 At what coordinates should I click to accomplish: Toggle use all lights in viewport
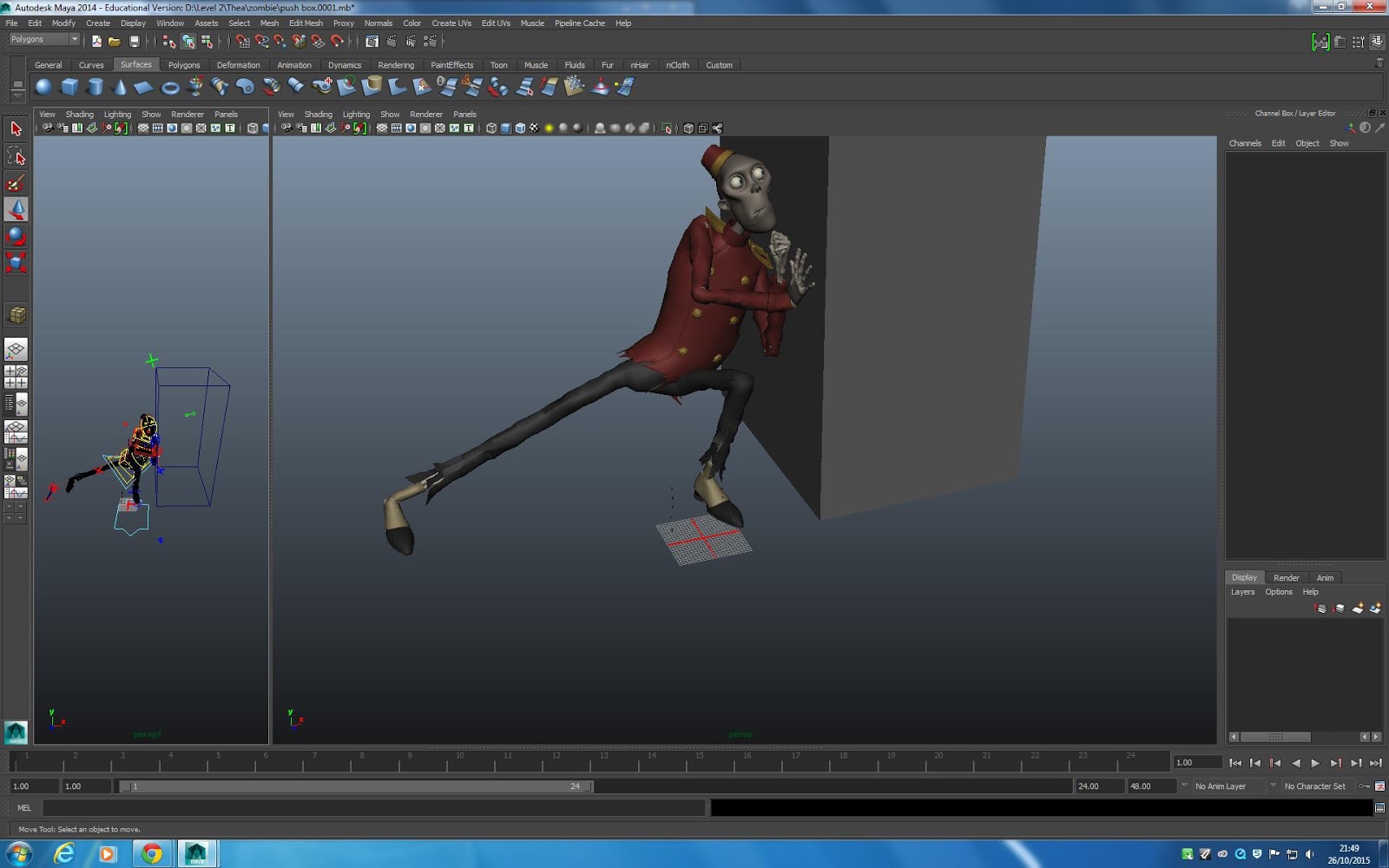tap(549, 128)
